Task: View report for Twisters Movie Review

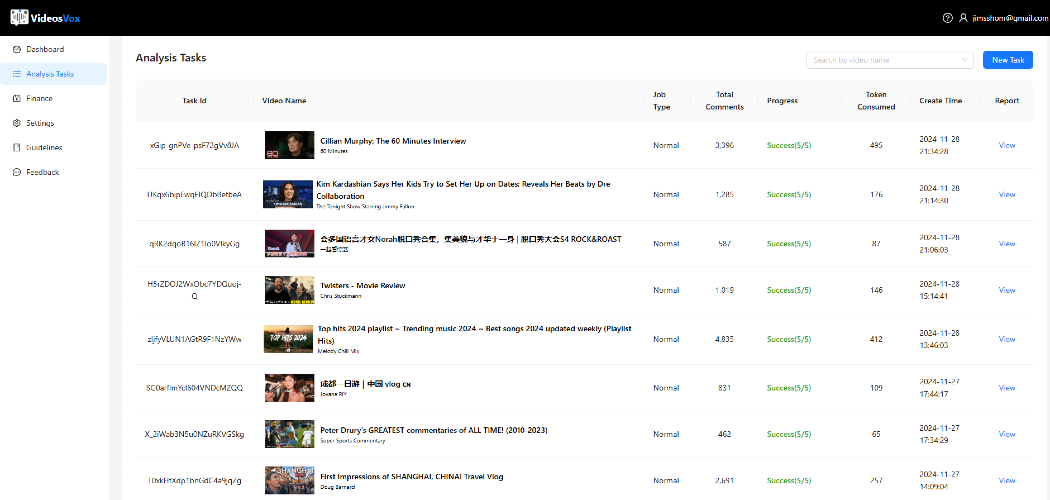Action: pyautogui.click(x=1006, y=290)
